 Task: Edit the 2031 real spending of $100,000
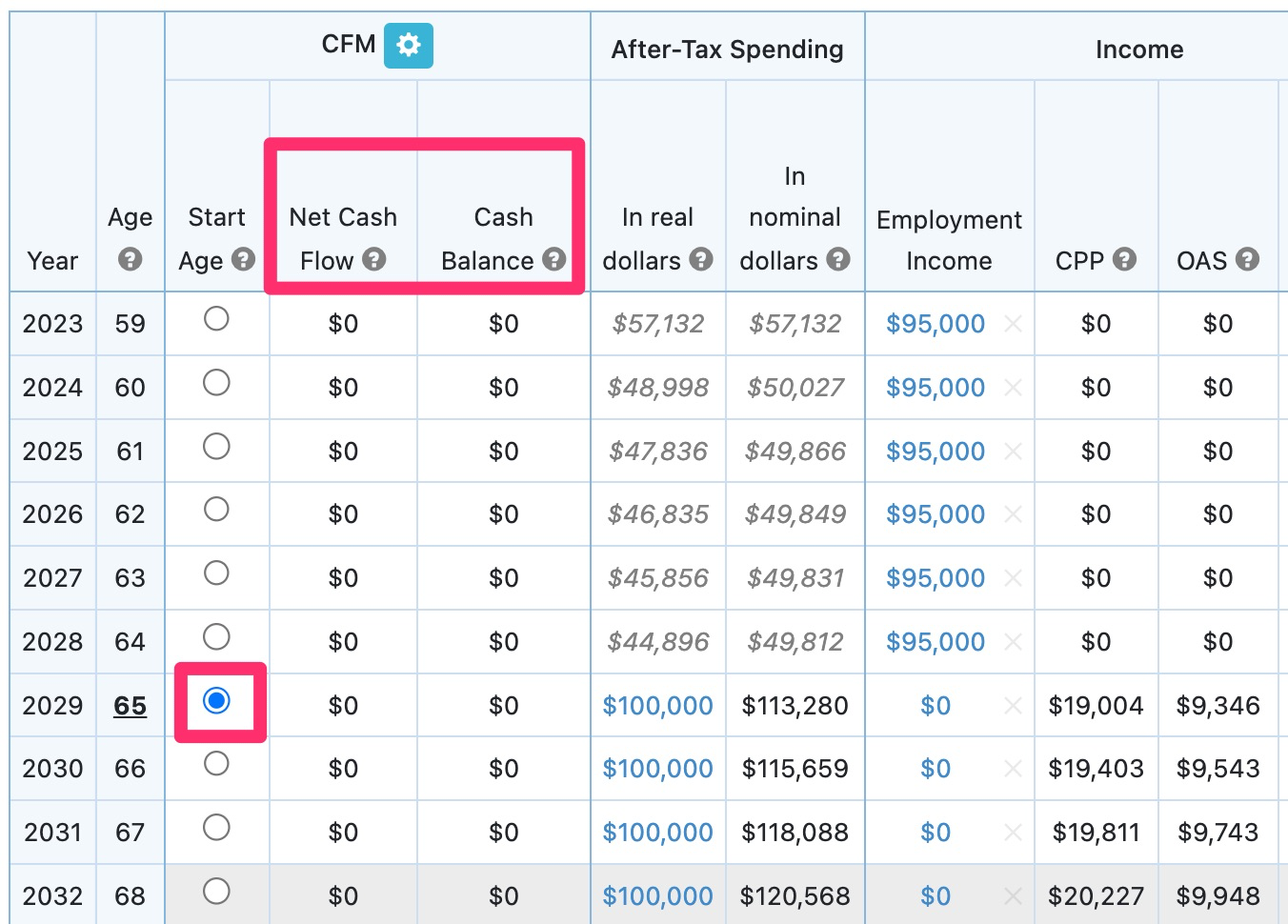pos(657,832)
